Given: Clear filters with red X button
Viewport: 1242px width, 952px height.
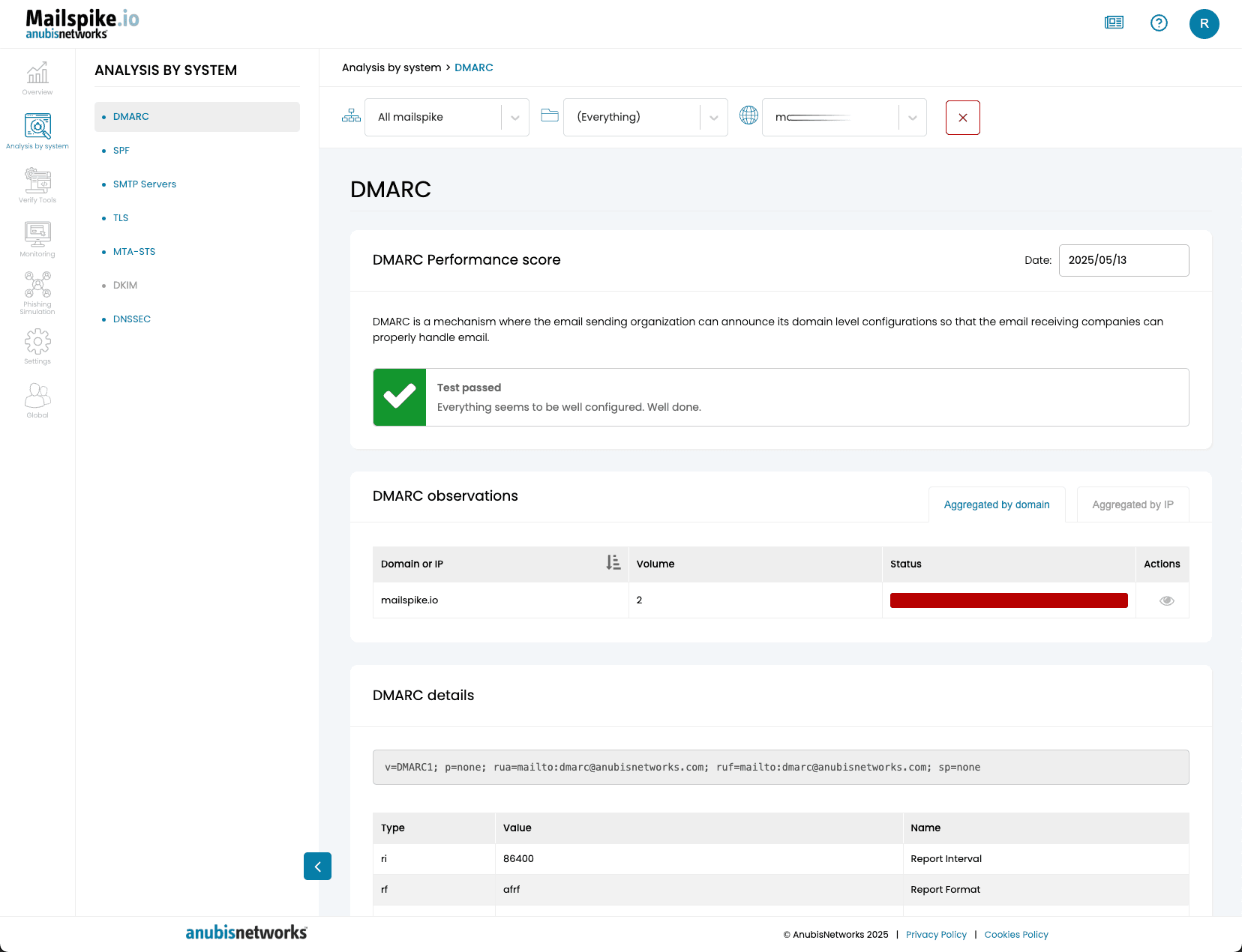Looking at the screenshot, I should pos(963,118).
